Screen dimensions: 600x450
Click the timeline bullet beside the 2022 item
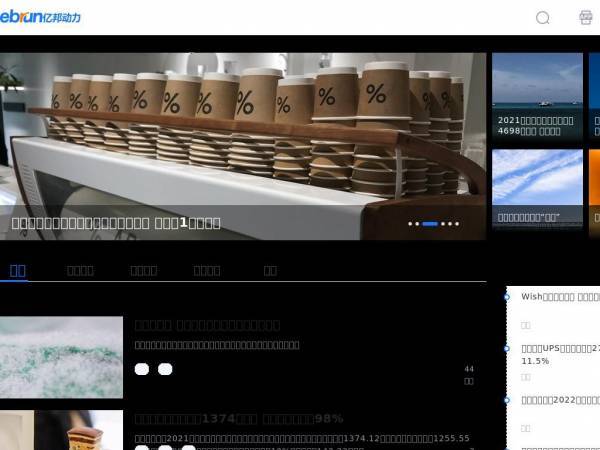507,400
